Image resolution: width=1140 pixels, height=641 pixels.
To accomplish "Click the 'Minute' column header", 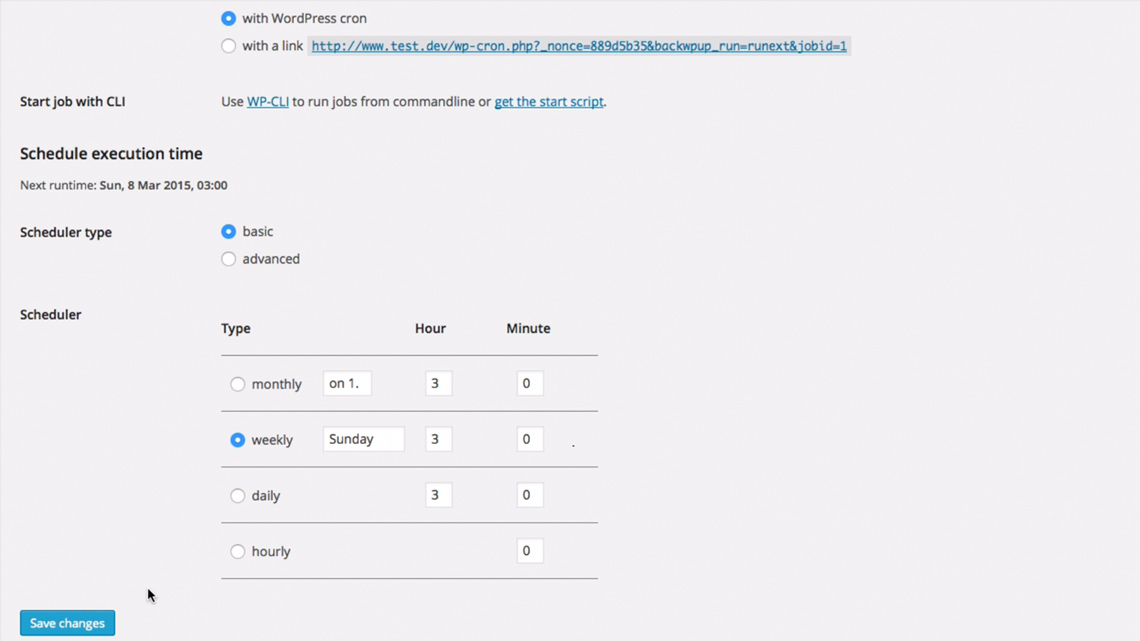I will coord(529,328).
